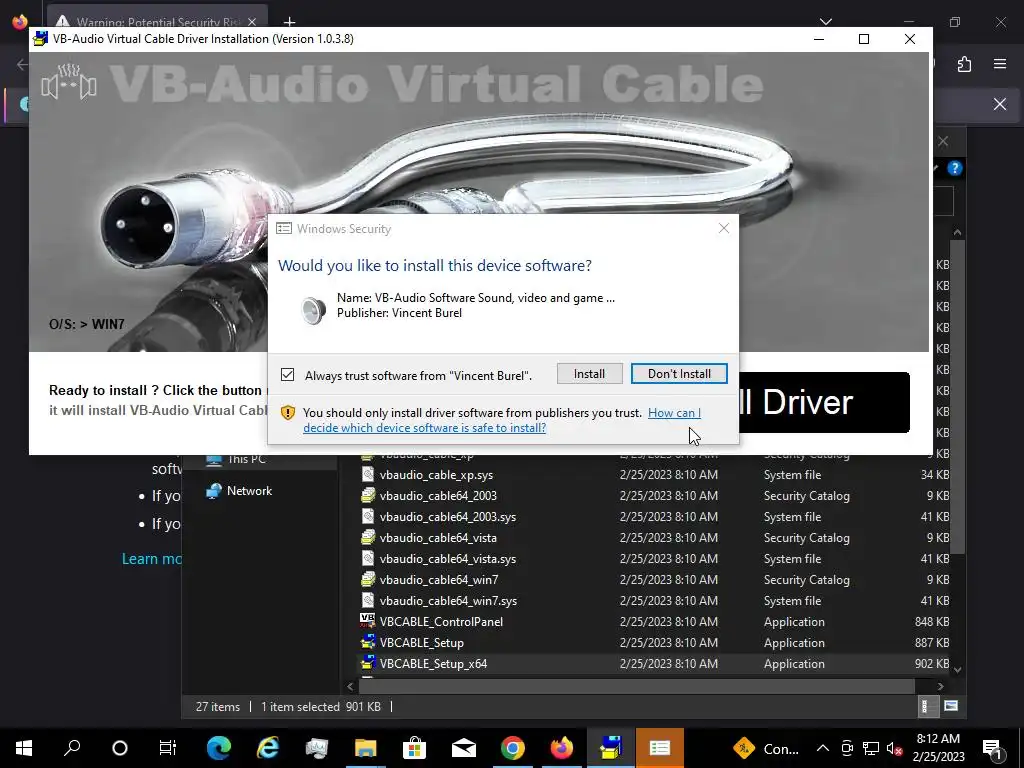
Task: Open a new Firefox tab
Action: click(289, 22)
